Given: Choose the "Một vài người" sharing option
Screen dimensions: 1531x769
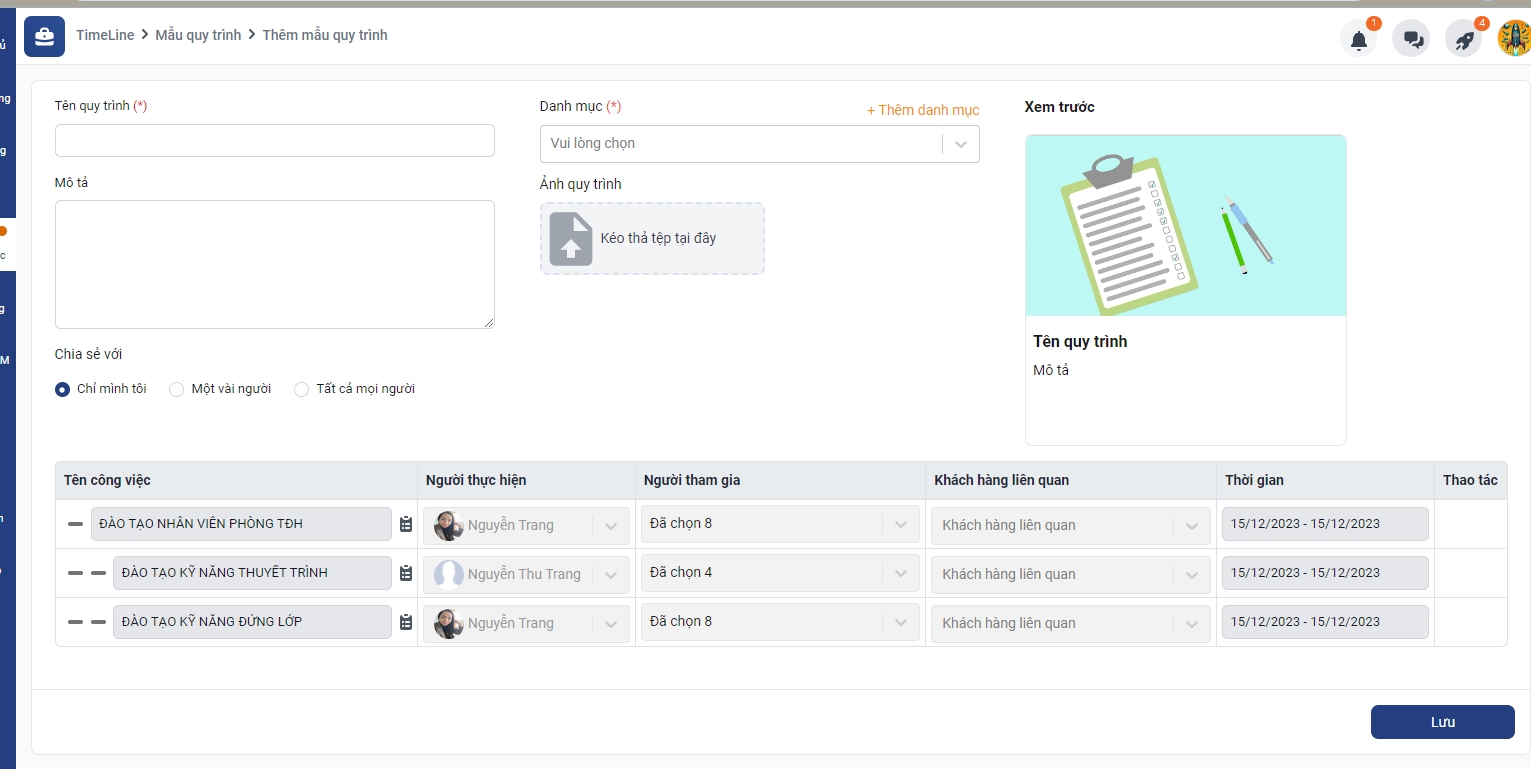Looking at the screenshot, I should pos(177,389).
